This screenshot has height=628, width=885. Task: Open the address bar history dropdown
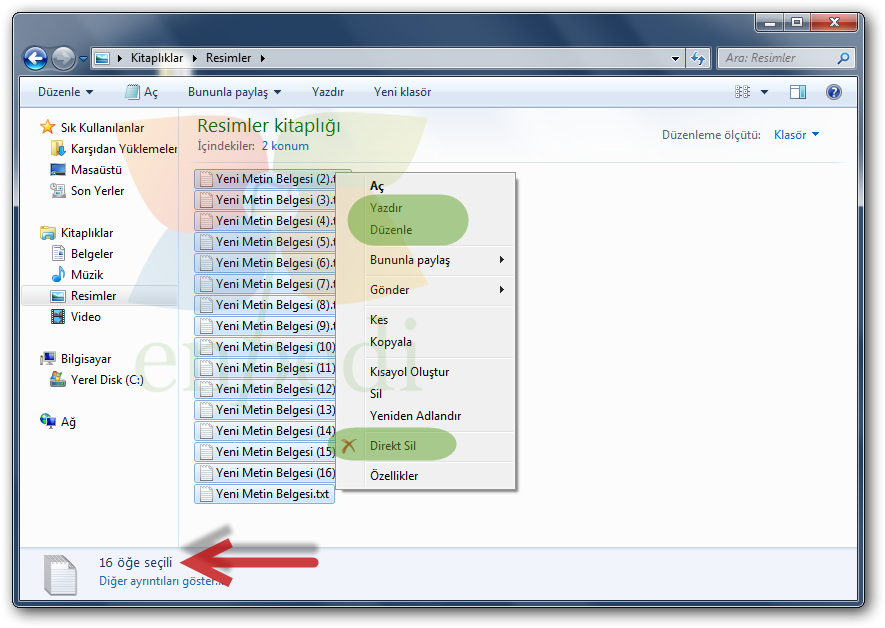coord(675,58)
